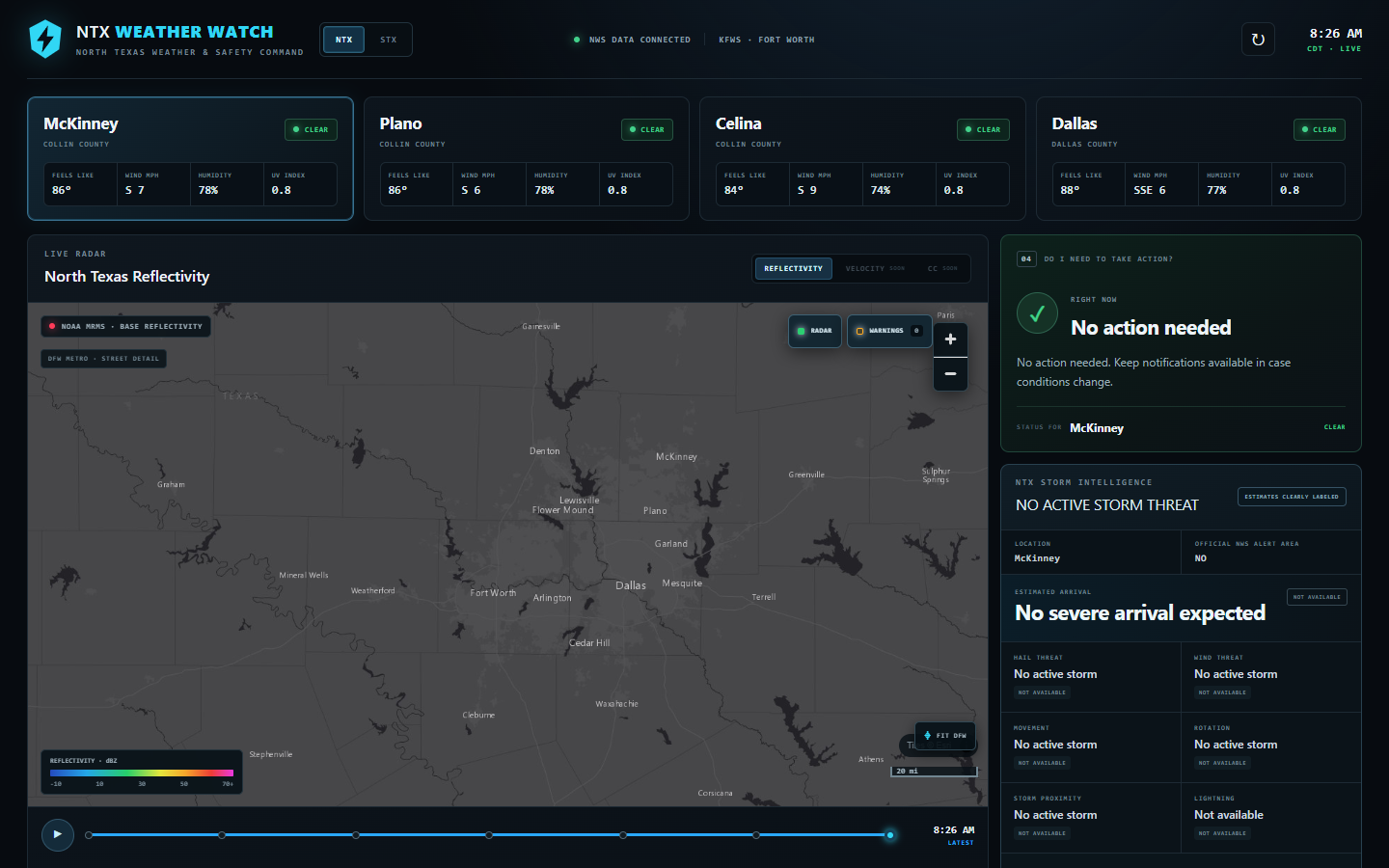The image size is (1389, 868).
Task: Click Plano UV index 0.8 value
Action: point(617,190)
